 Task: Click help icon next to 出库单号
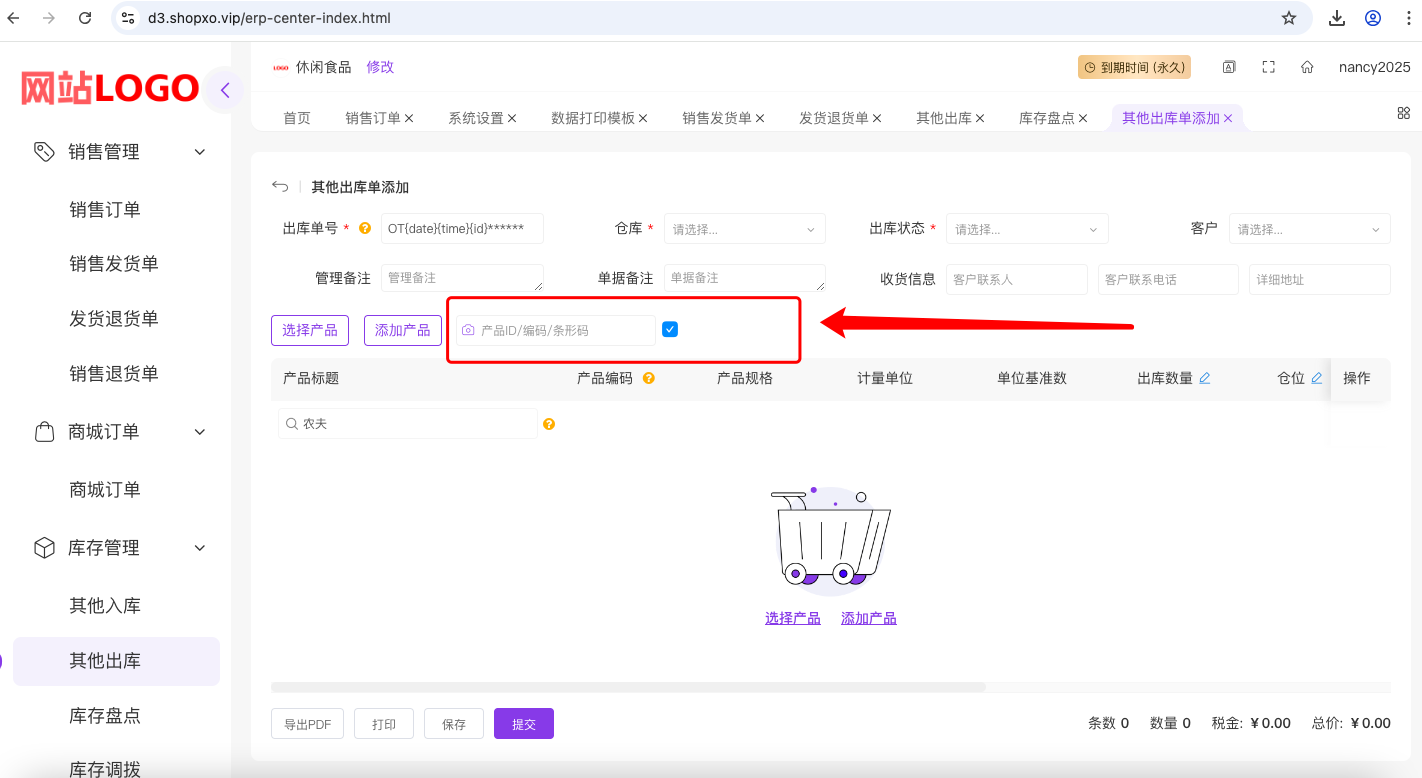point(365,228)
